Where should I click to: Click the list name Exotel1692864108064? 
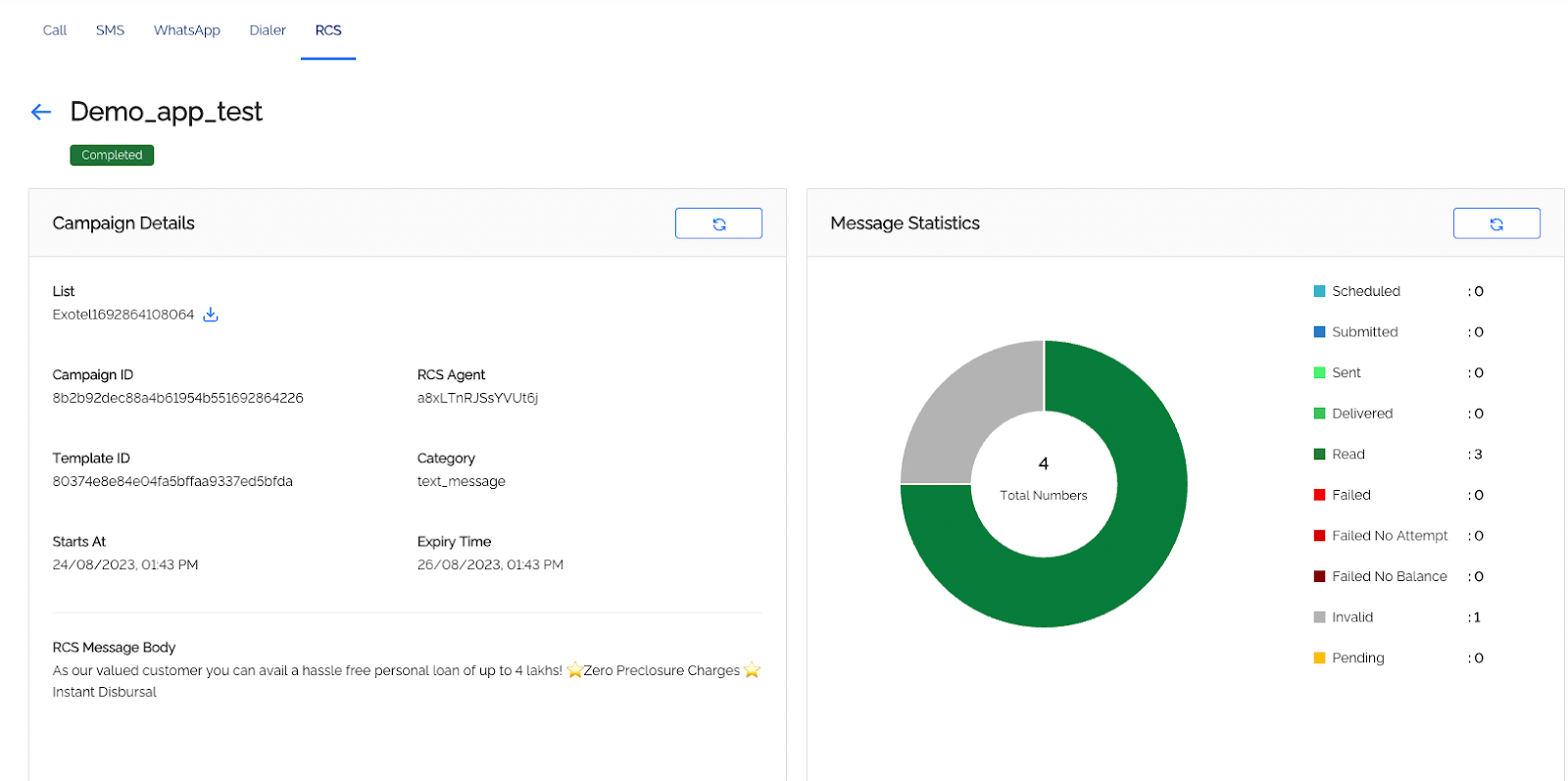click(123, 315)
